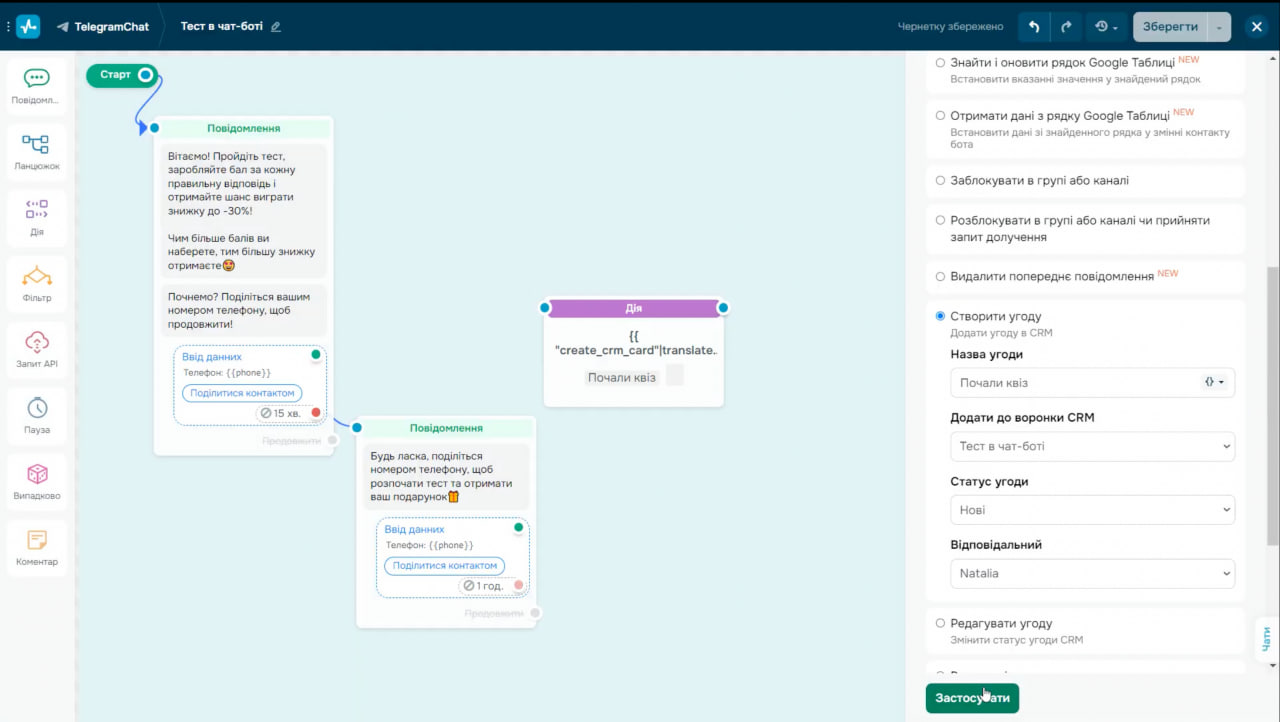Click the Продовжити output dot of the first block
1280x722 pixels.
[x=333, y=440]
